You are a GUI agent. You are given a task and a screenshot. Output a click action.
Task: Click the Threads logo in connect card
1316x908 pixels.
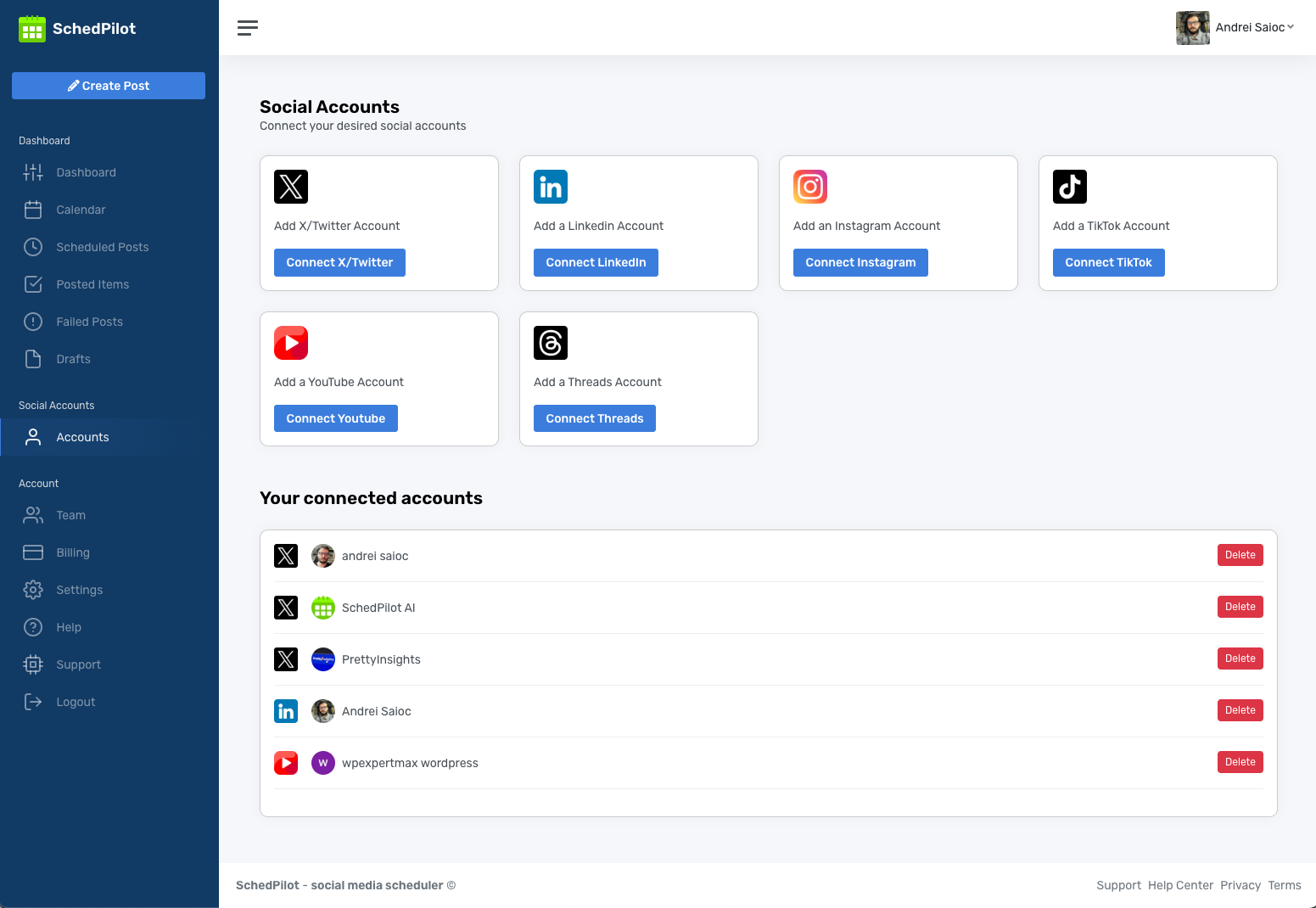[x=551, y=343]
